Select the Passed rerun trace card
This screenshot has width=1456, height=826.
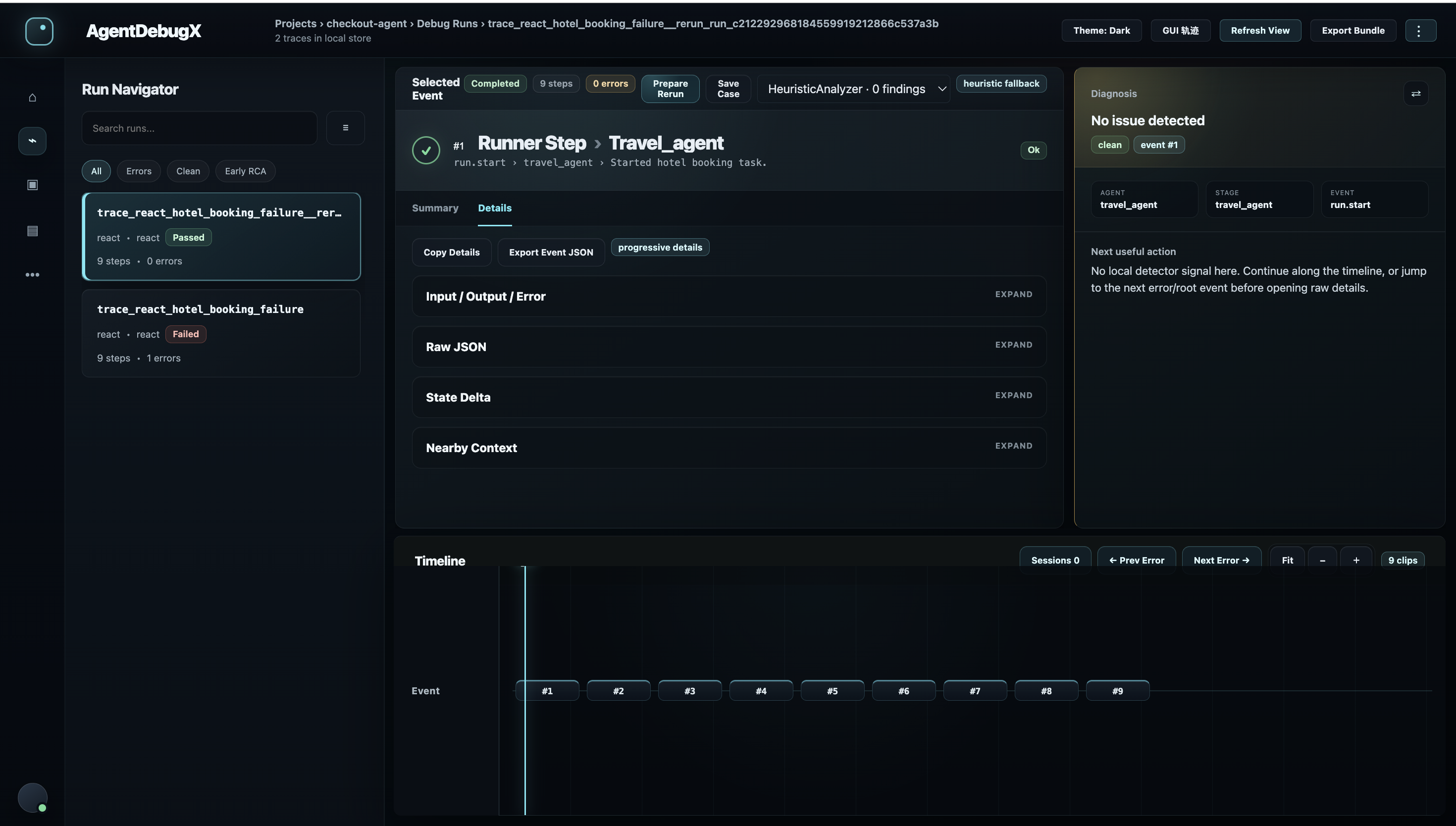tap(221, 237)
